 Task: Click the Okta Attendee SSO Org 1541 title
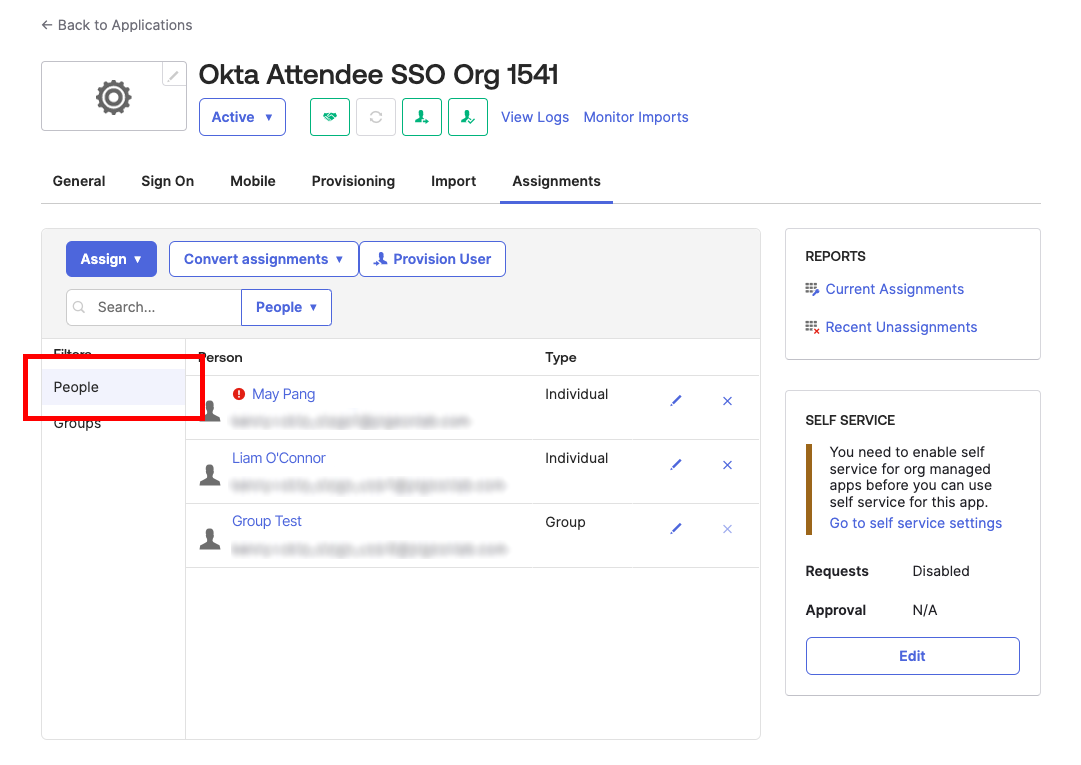point(378,74)
